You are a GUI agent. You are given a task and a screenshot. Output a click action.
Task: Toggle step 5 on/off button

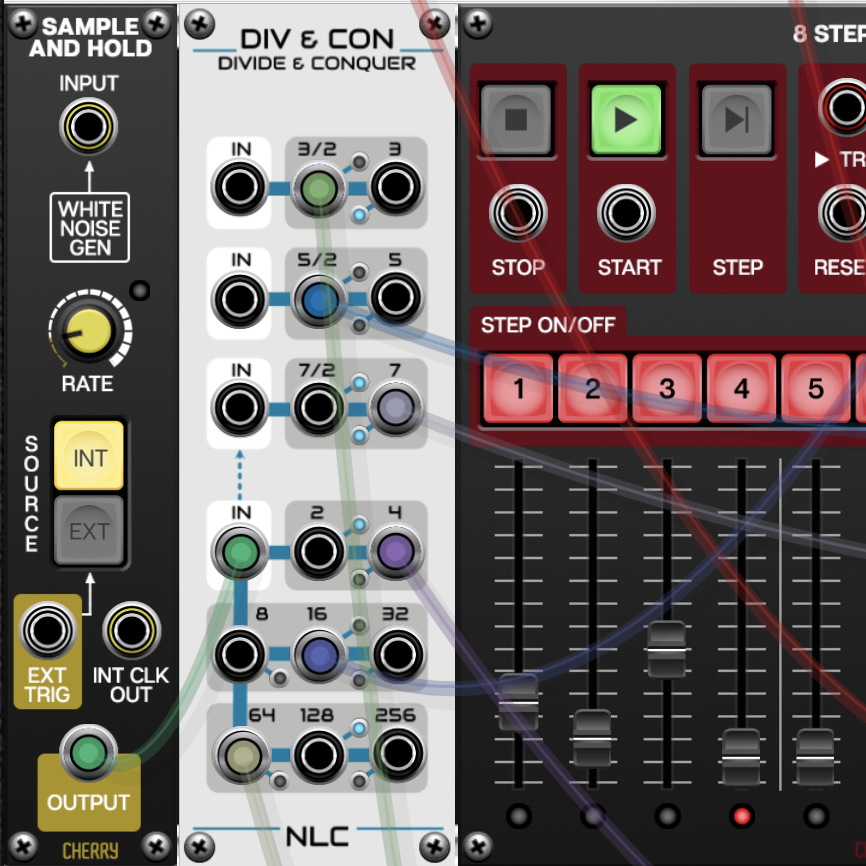816,388
